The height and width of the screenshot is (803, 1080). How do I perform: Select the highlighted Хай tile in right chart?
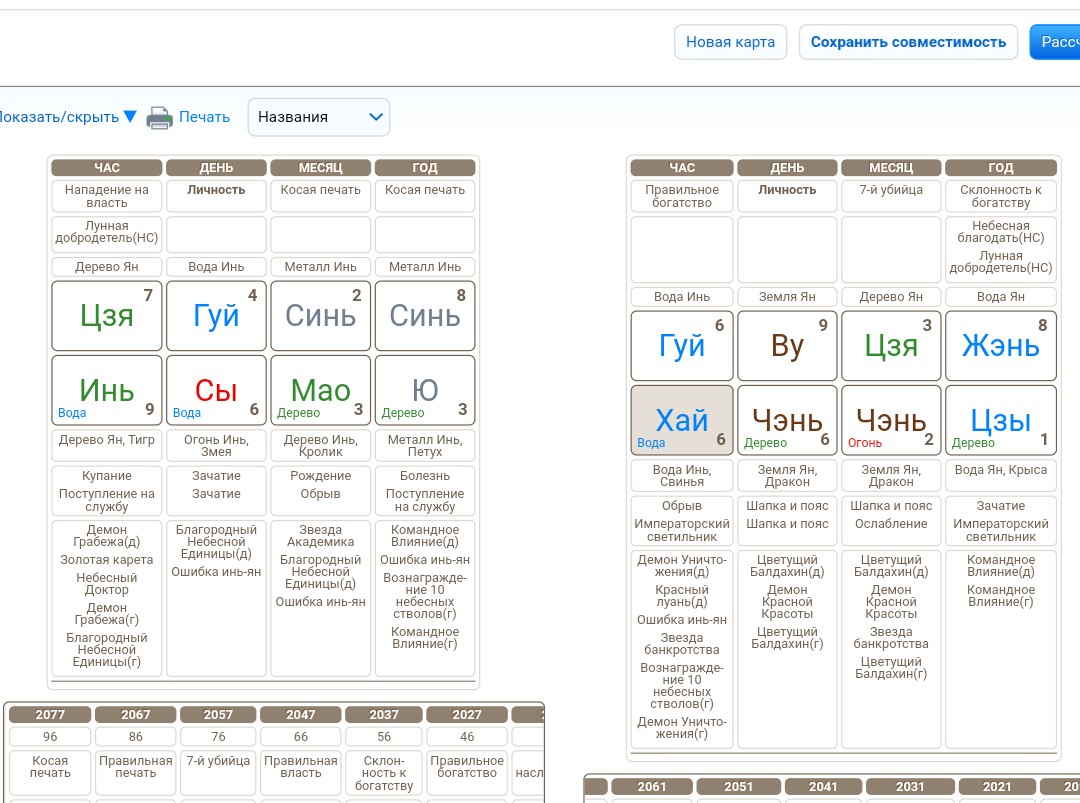coord(682,420)
